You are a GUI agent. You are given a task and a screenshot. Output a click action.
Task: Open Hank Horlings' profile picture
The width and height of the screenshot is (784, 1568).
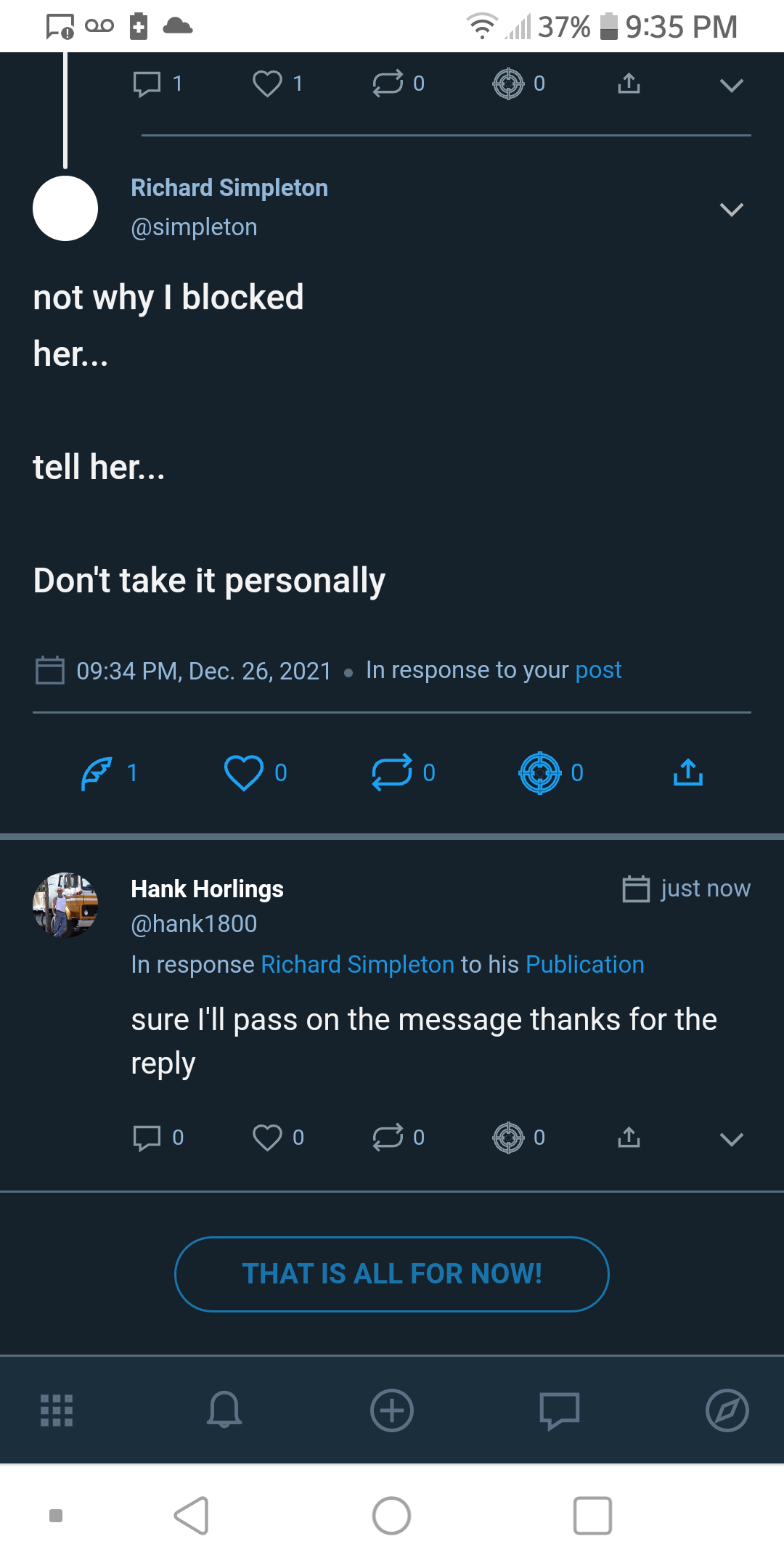[x=65, y=905]
